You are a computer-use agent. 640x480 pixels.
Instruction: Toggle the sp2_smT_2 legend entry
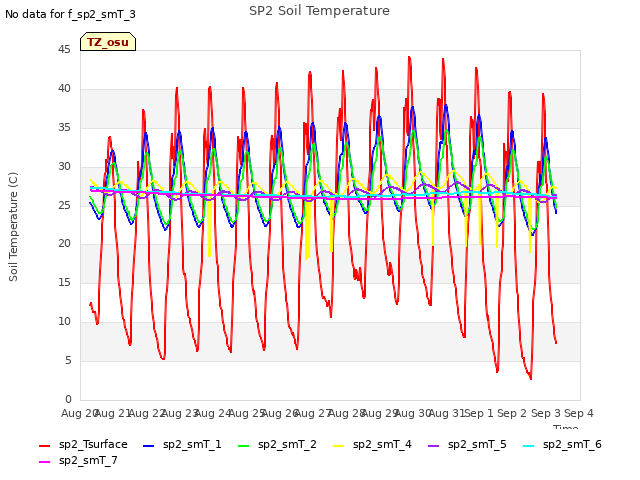click(278, 444)
